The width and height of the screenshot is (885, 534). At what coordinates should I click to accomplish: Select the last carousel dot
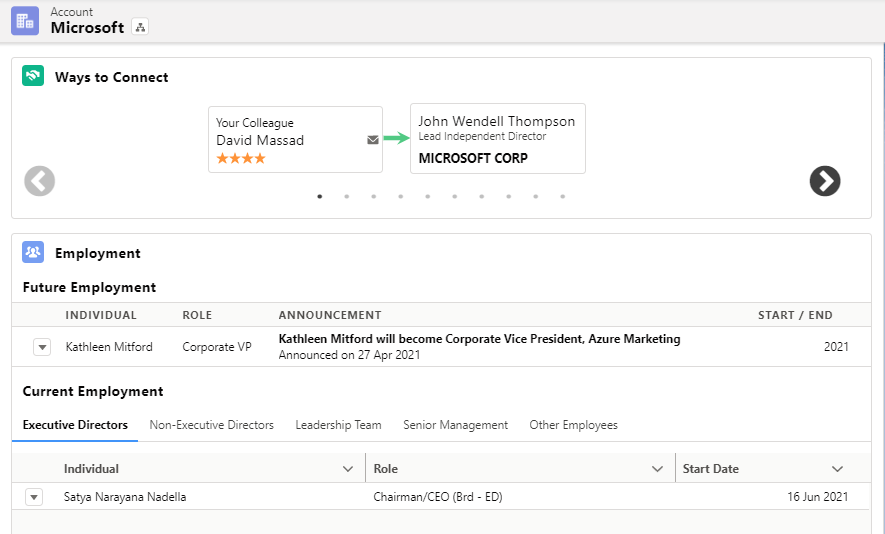[x=563, y=196]
